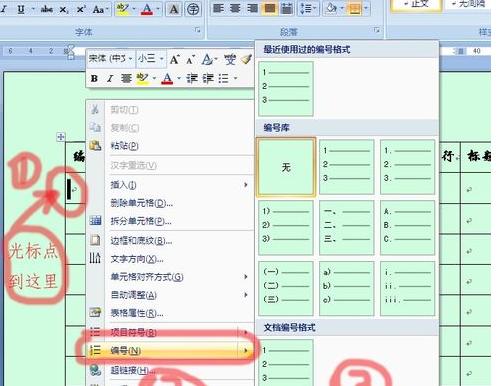497x386 pixels.
Task: Open 表格属性(R) dialog
Action: [170, 313]
